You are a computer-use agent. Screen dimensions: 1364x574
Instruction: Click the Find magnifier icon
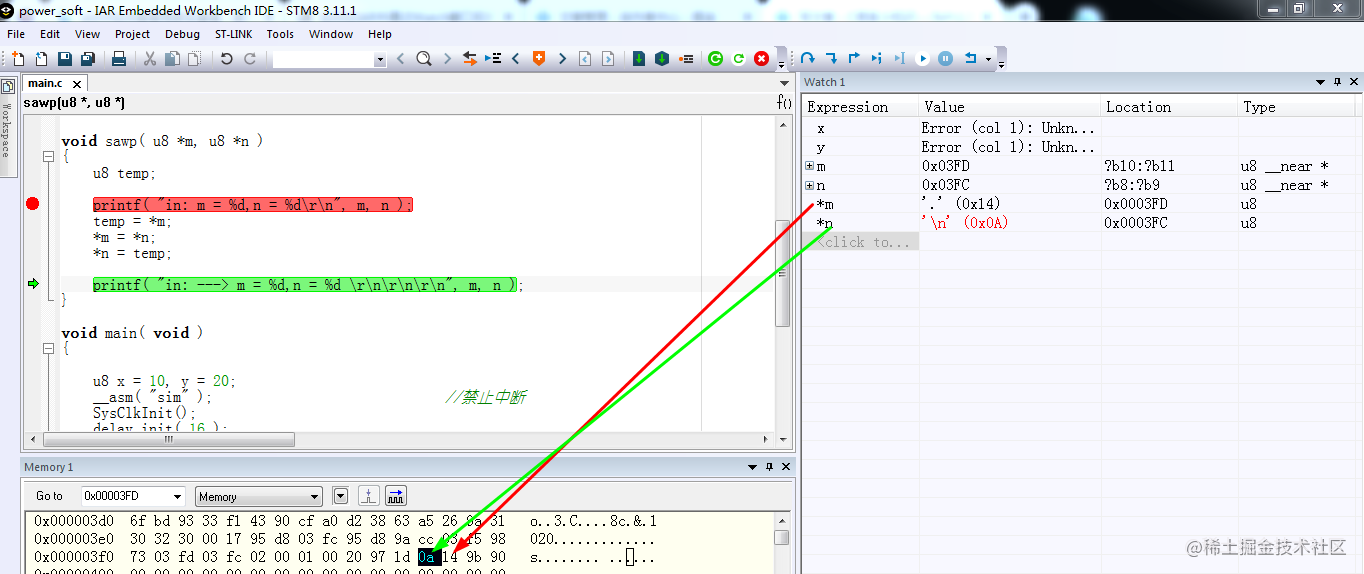[x=424, y=59]
